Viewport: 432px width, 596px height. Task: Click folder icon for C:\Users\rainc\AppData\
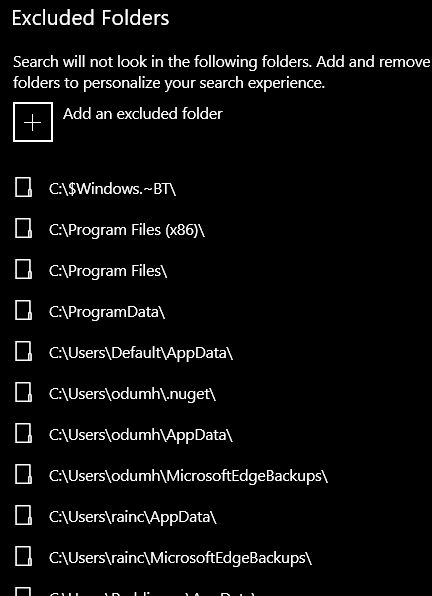(x=23, y=516)
